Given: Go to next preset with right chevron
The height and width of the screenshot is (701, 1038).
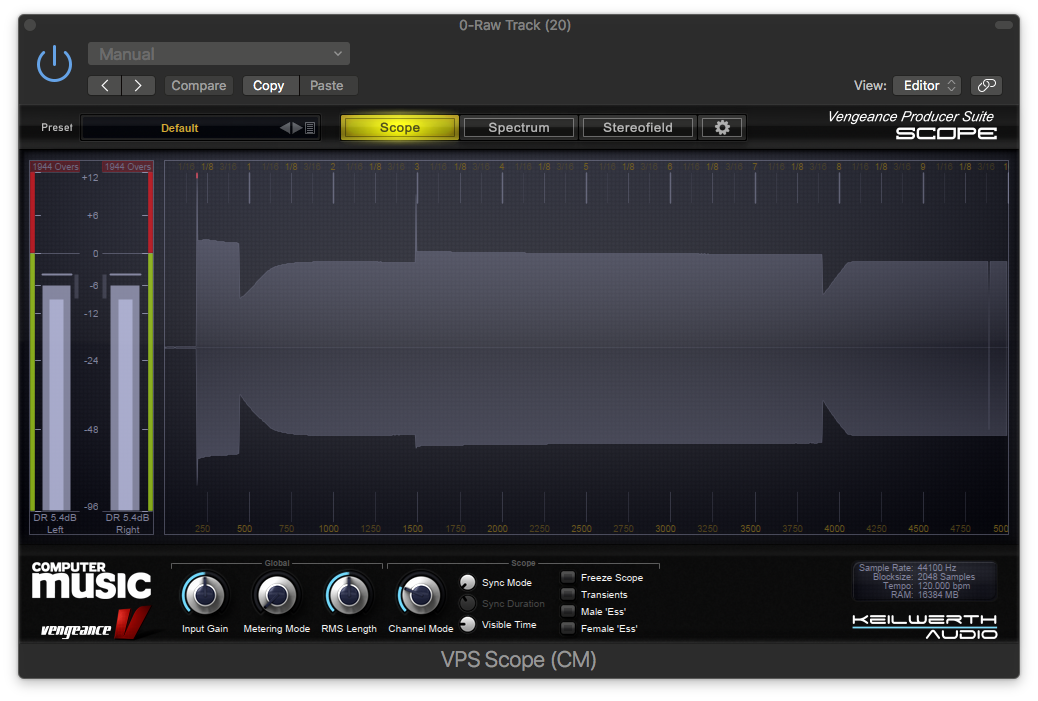Looking at the screenshot, I should (x=138, y=85).
